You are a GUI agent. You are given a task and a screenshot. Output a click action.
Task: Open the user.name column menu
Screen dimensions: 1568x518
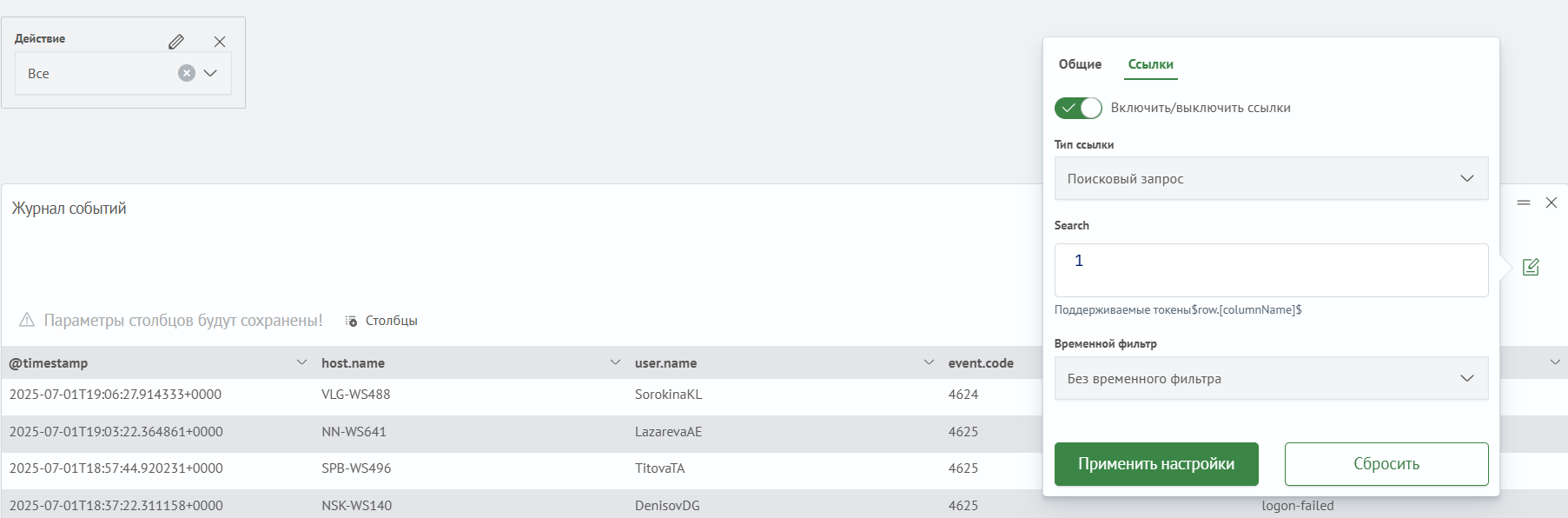(x=929, y=362)
